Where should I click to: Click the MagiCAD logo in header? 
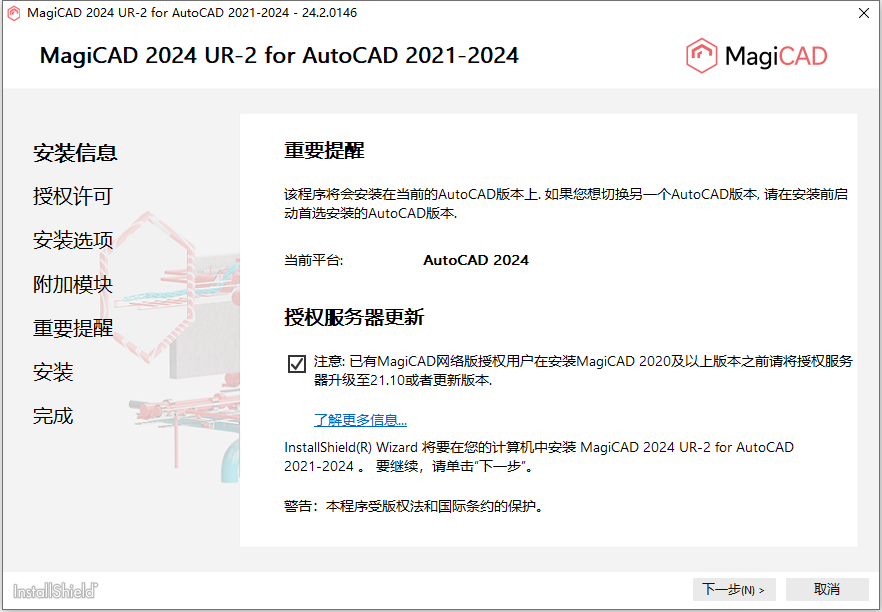(x=757, y=56)
